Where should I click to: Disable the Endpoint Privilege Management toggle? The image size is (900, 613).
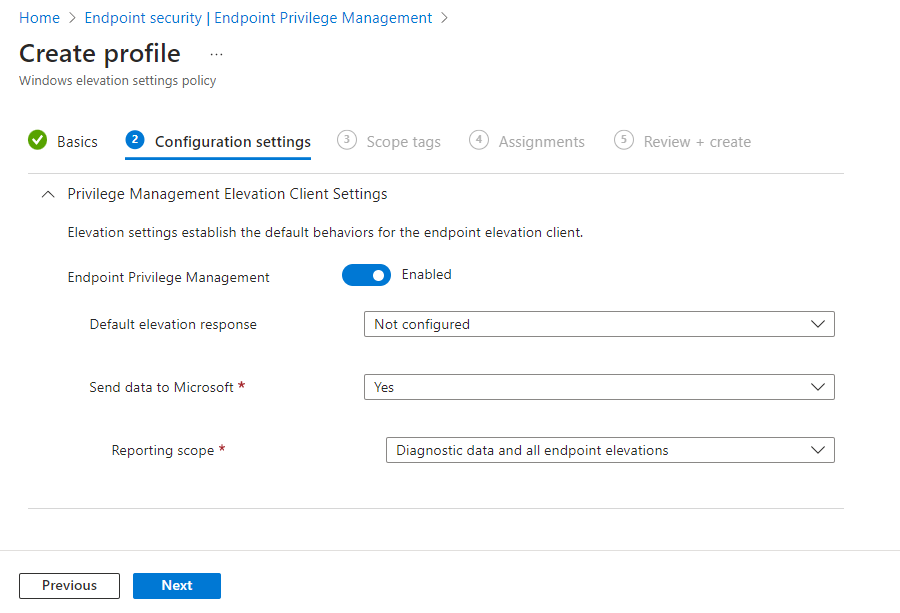pyautogui.click(x=366, y=275)
